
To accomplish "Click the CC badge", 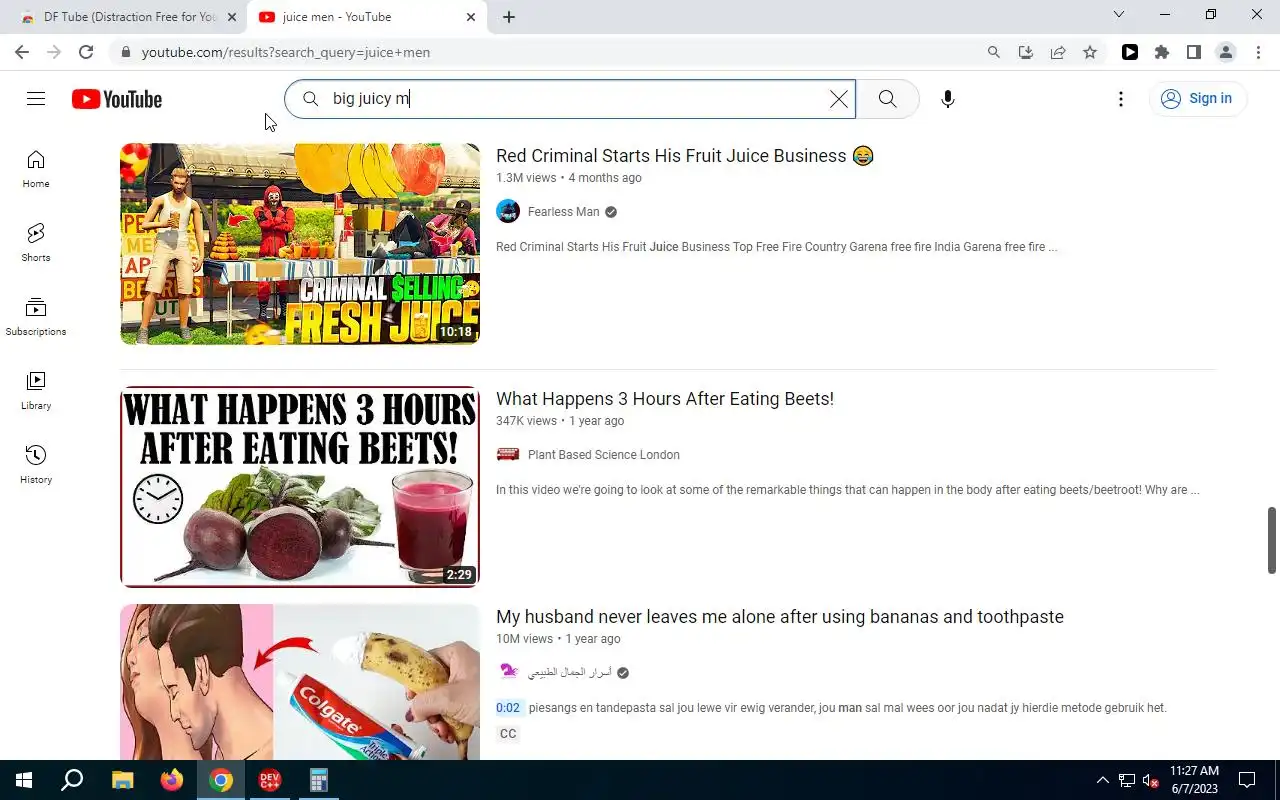I will coord(508,734).
